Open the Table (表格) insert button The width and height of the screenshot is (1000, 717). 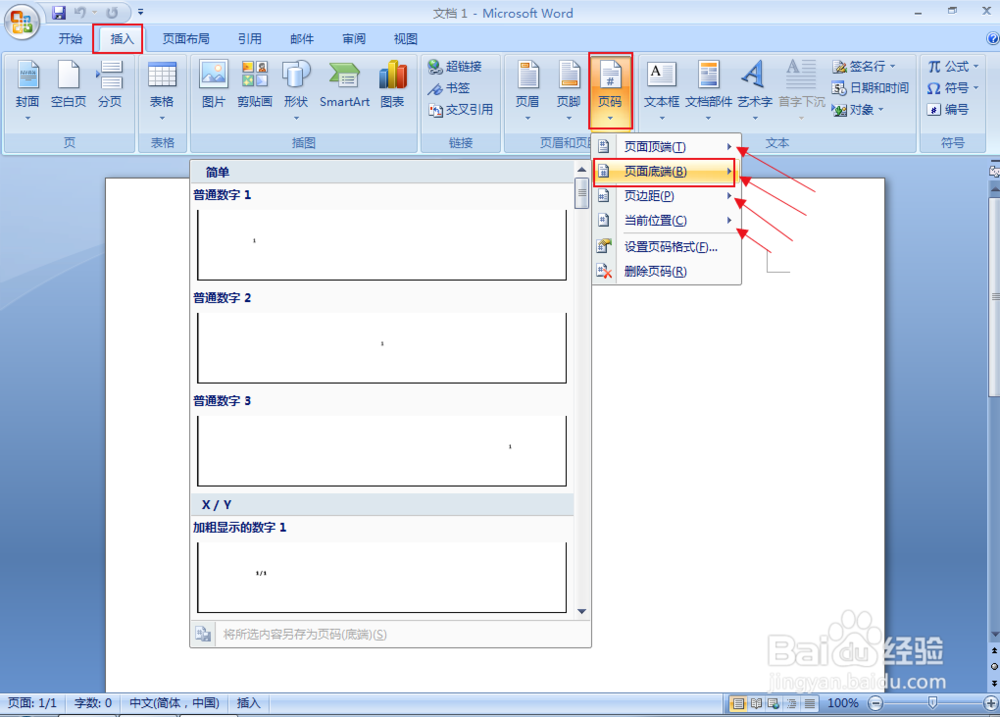click(x=162, y=90)
